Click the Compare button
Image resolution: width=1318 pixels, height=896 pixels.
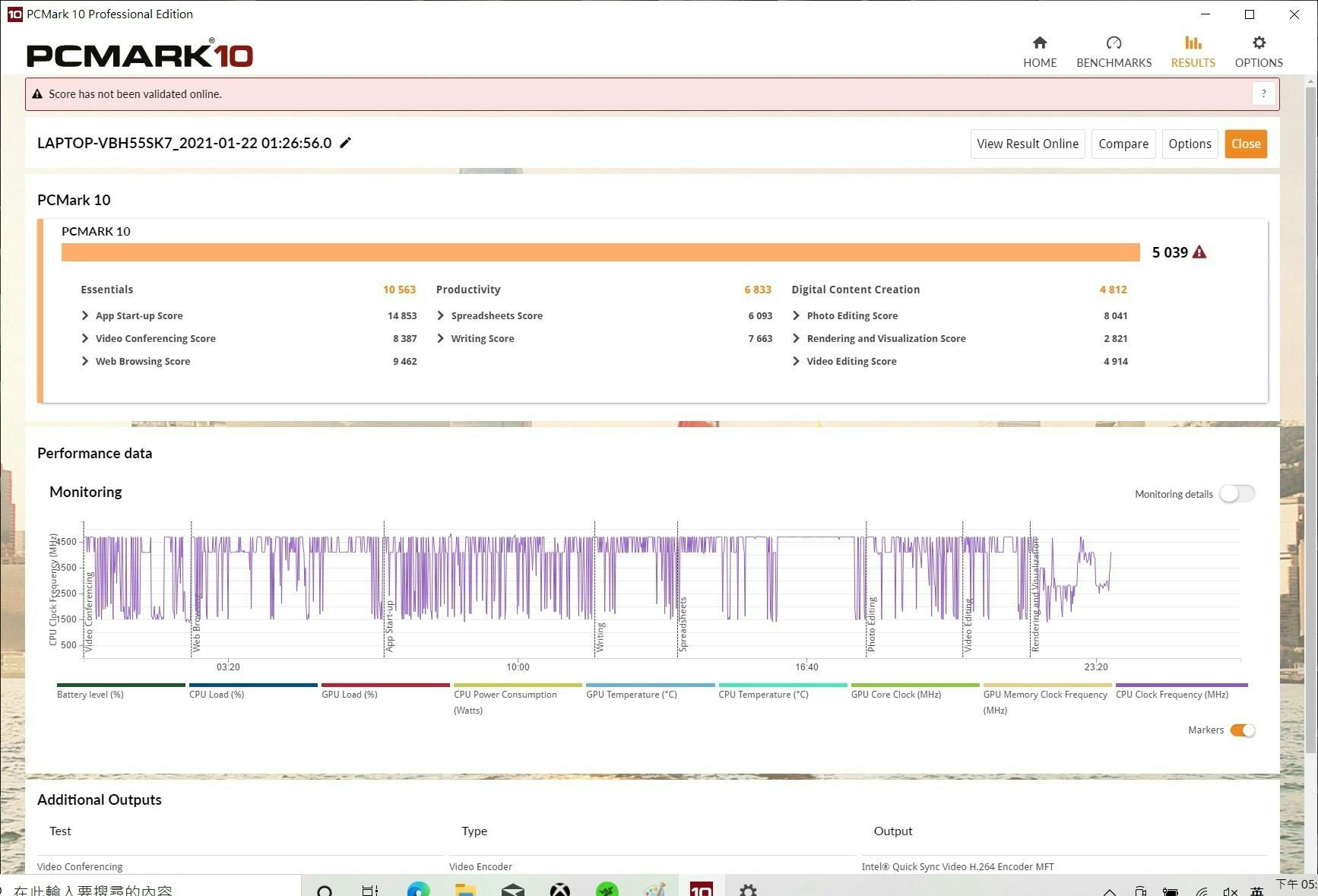[x=1123, y=144]
